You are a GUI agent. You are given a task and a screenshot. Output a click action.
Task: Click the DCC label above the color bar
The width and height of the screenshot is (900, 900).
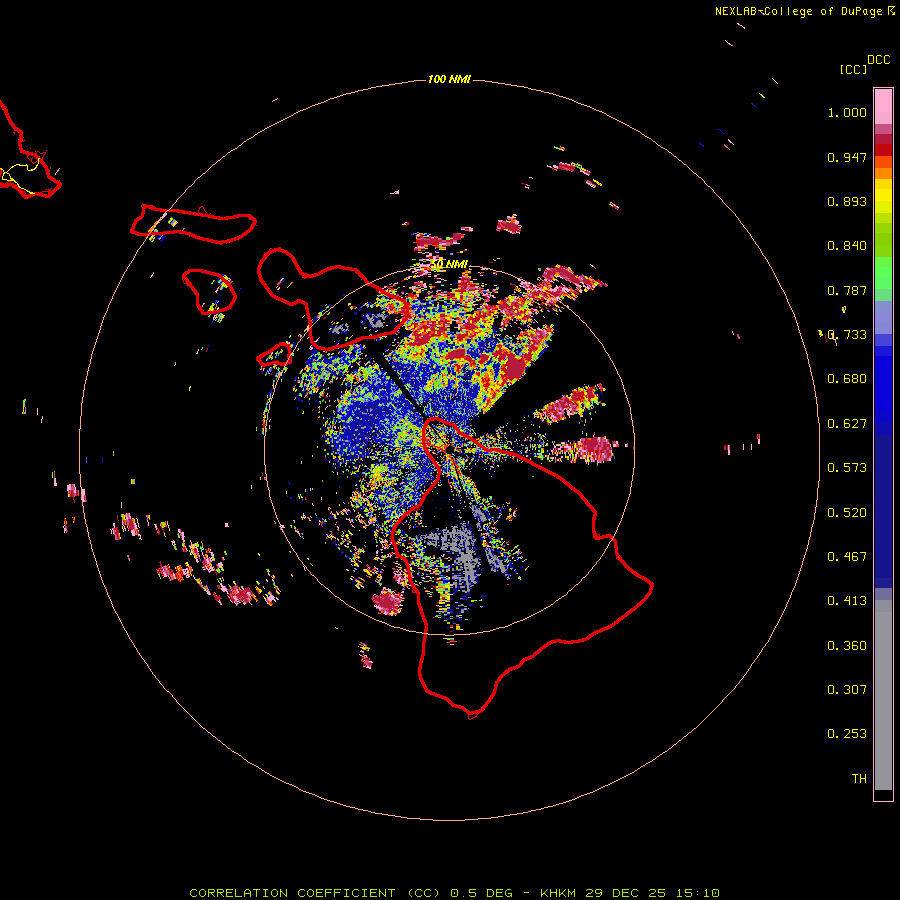[879, 60]
